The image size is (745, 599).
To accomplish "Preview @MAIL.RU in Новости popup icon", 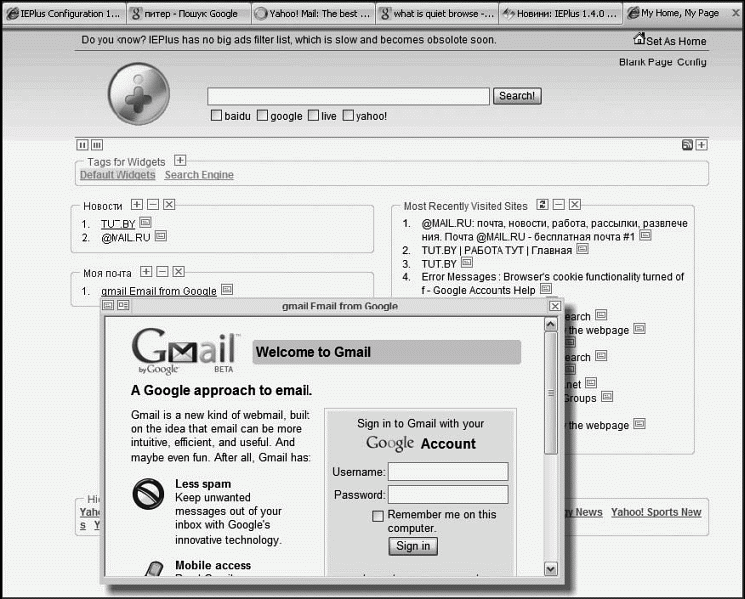I will click(x=161, y=236).
